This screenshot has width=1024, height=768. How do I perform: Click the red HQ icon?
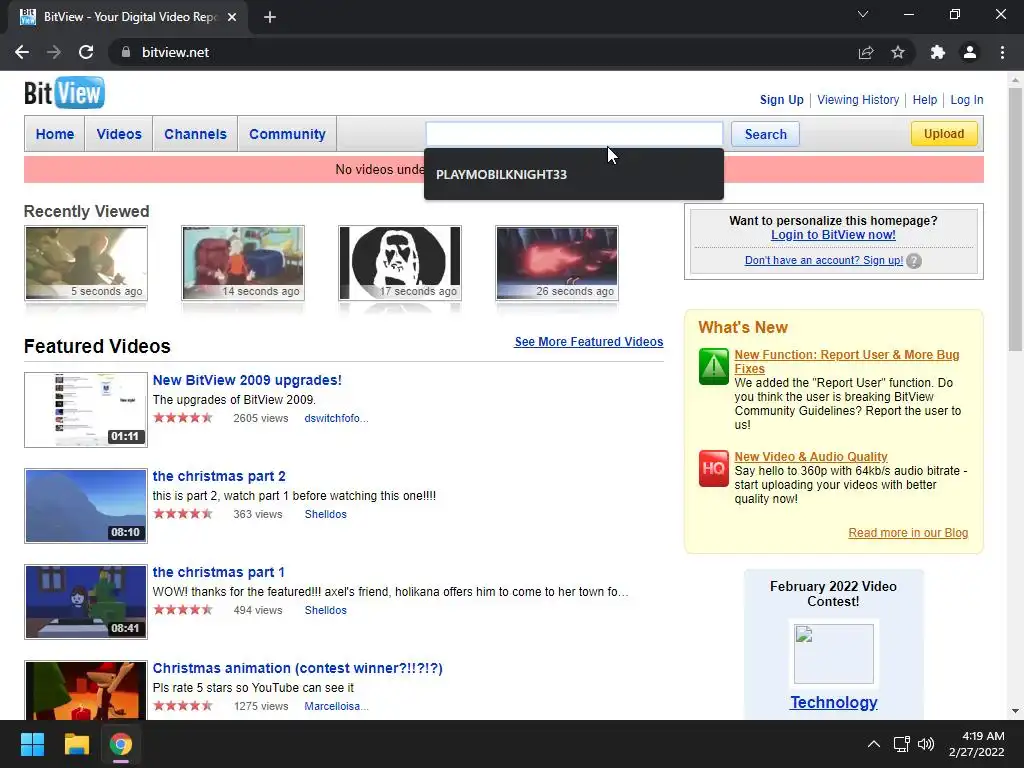click(714, 468)
